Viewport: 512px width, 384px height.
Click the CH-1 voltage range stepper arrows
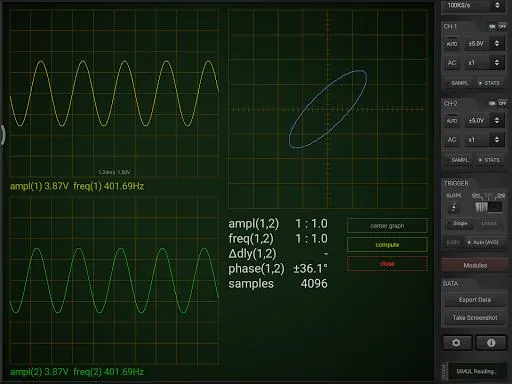click(x=497, y=44)
